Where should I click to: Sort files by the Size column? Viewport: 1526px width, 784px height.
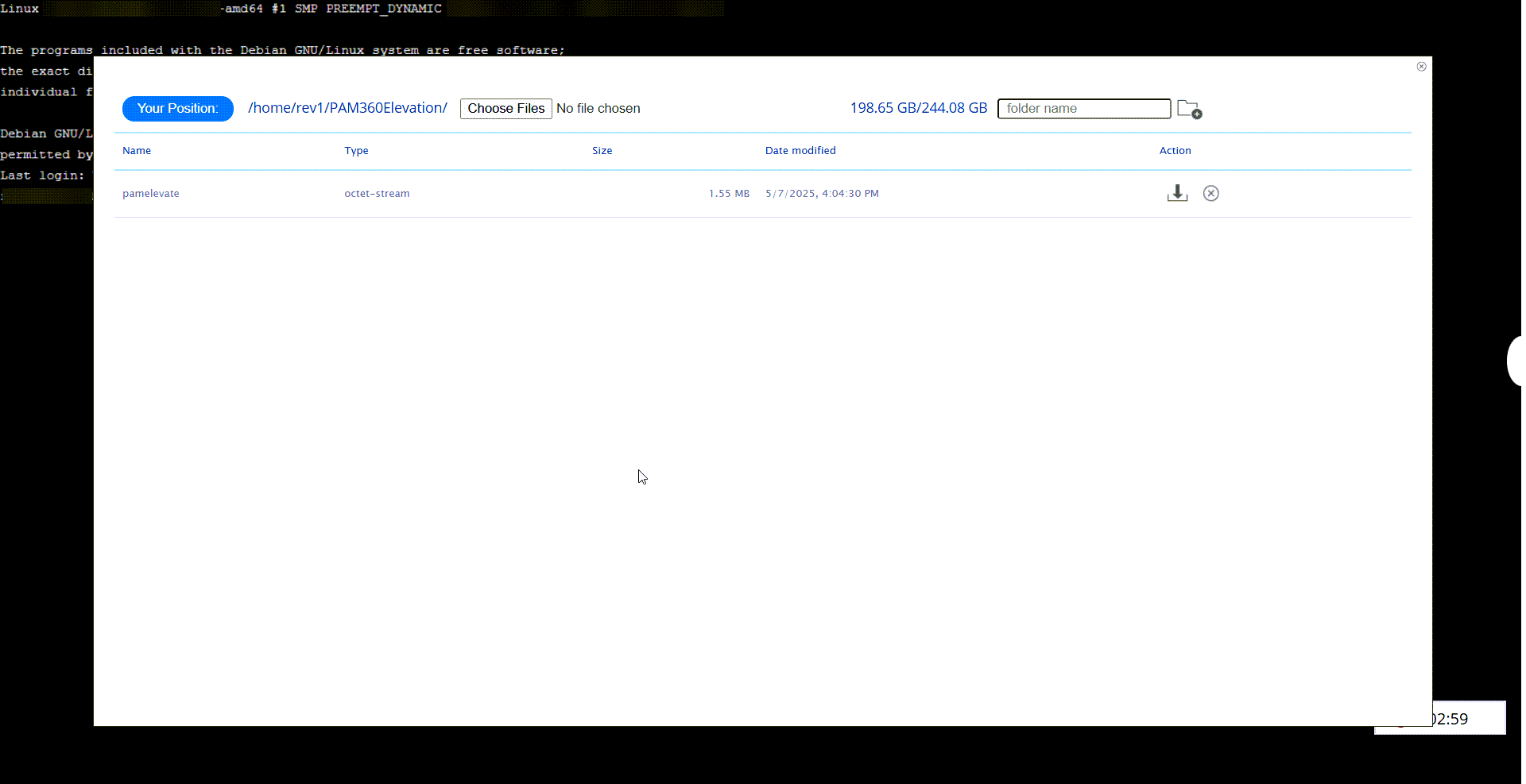click(602, 150)
